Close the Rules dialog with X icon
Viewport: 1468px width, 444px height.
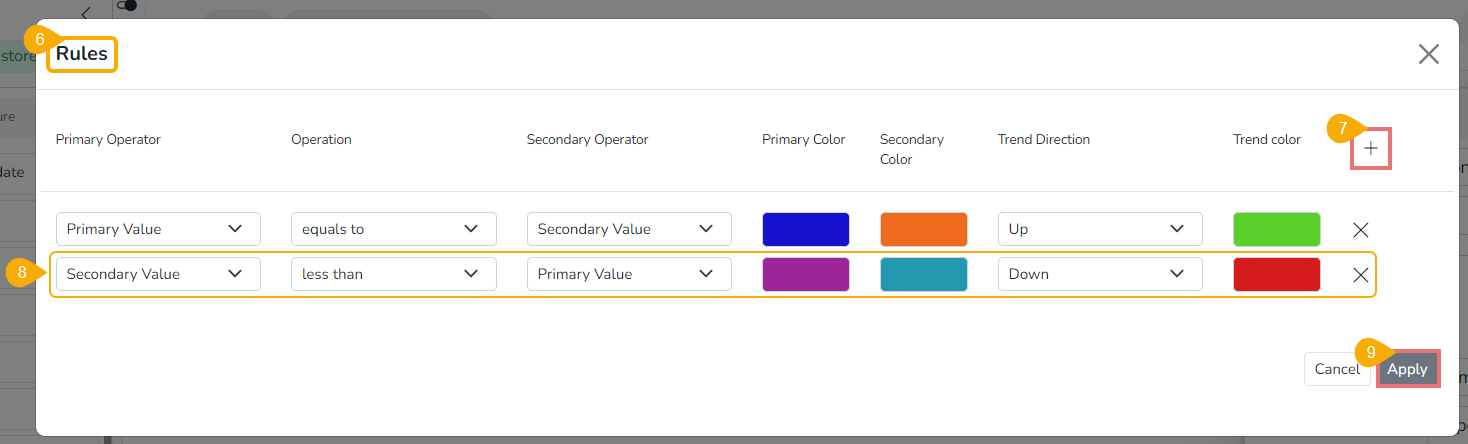pos(1428,54)
